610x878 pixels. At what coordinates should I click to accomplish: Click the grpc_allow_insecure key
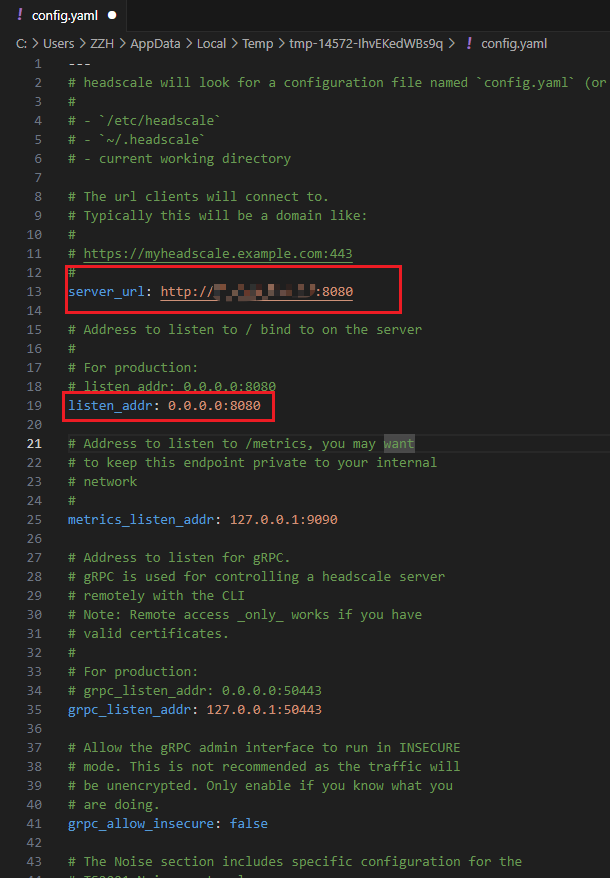[141, 824]
